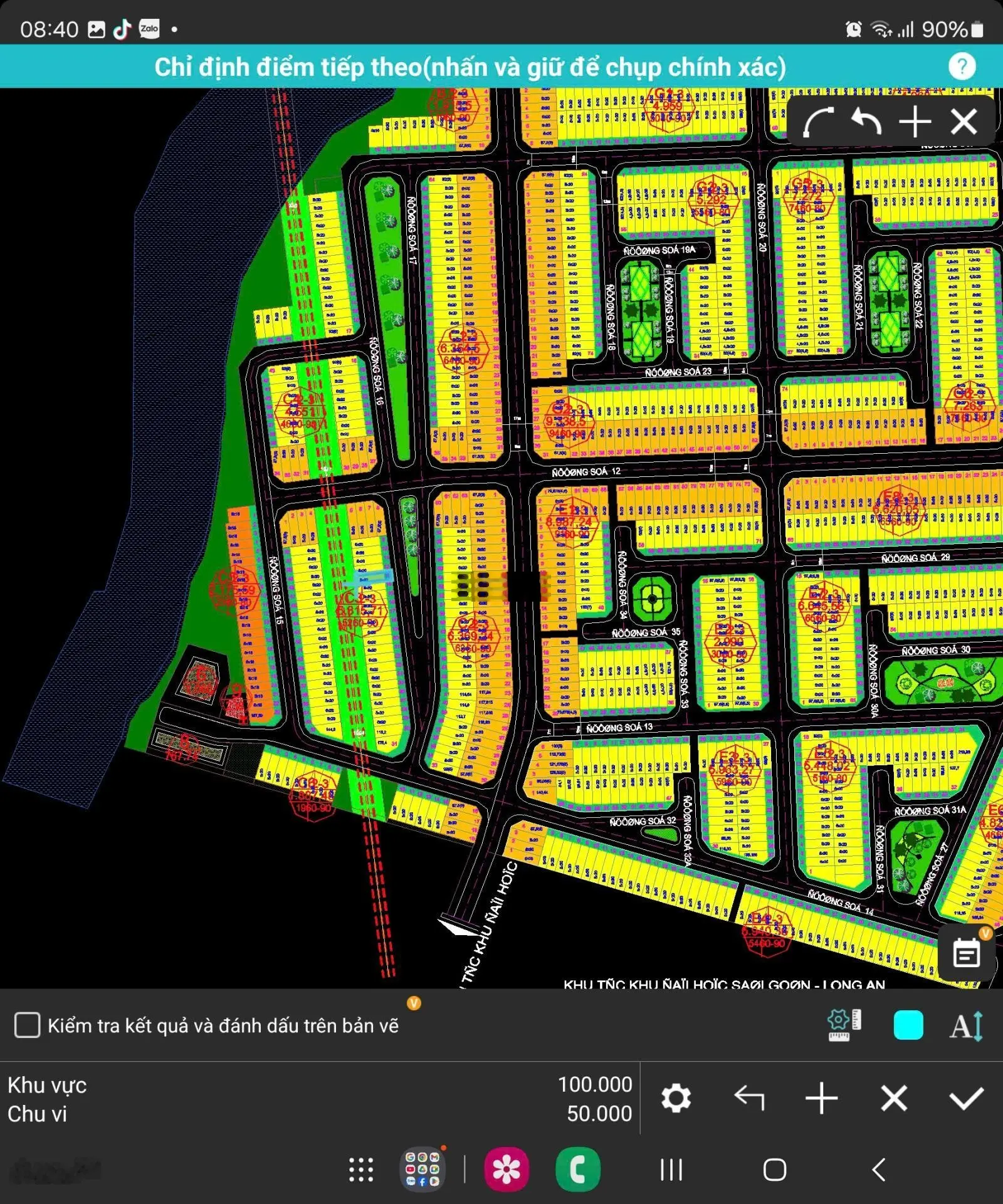The image size is (1003, 1204).
Task: Open the app folder in taskbar
Action: tap(423, 1169)
